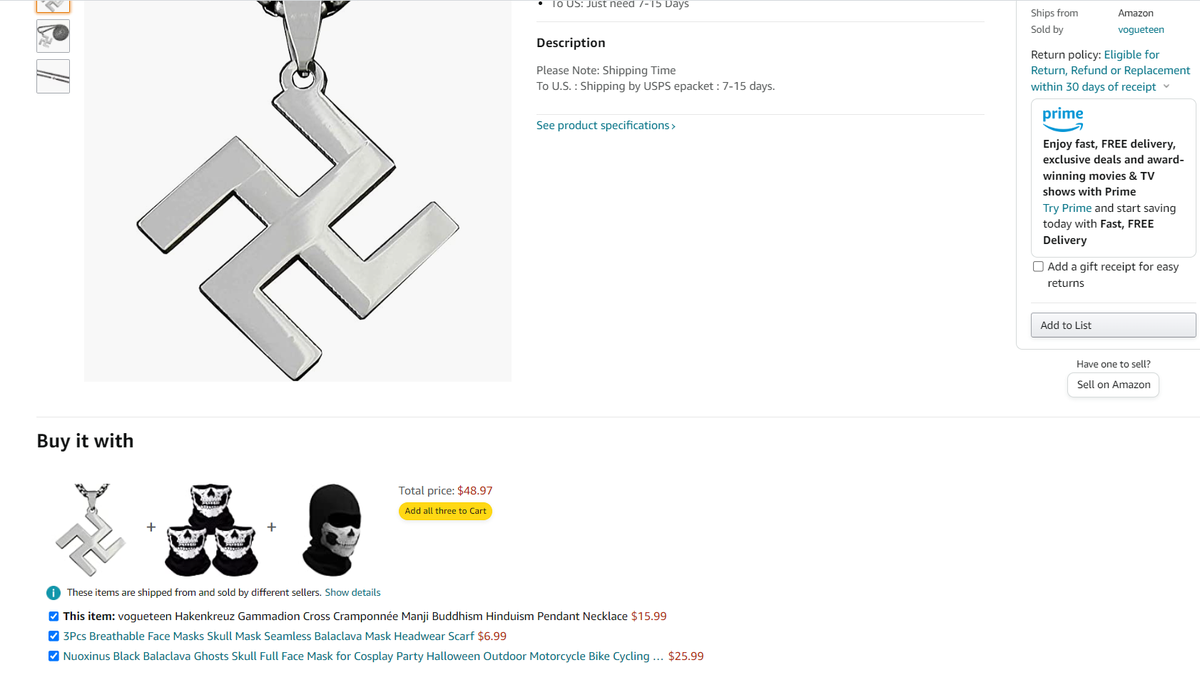
Task: Click the Prime logo in the sidebar
Action: pos(1063,119)
